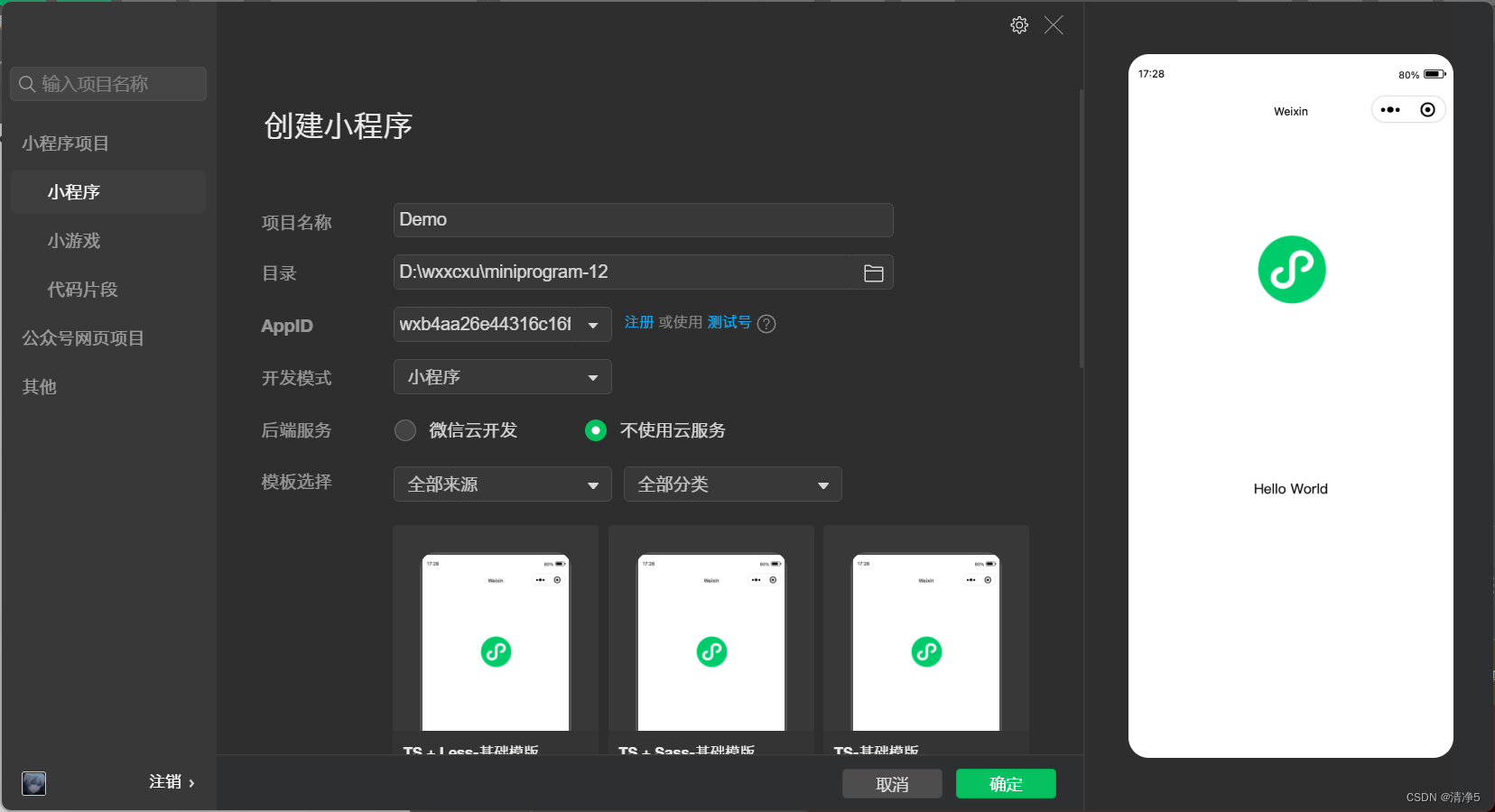This screenshot has width=1495, height=812.
Task: Select 微信云开发 radio option
Action: coord(405,430)
